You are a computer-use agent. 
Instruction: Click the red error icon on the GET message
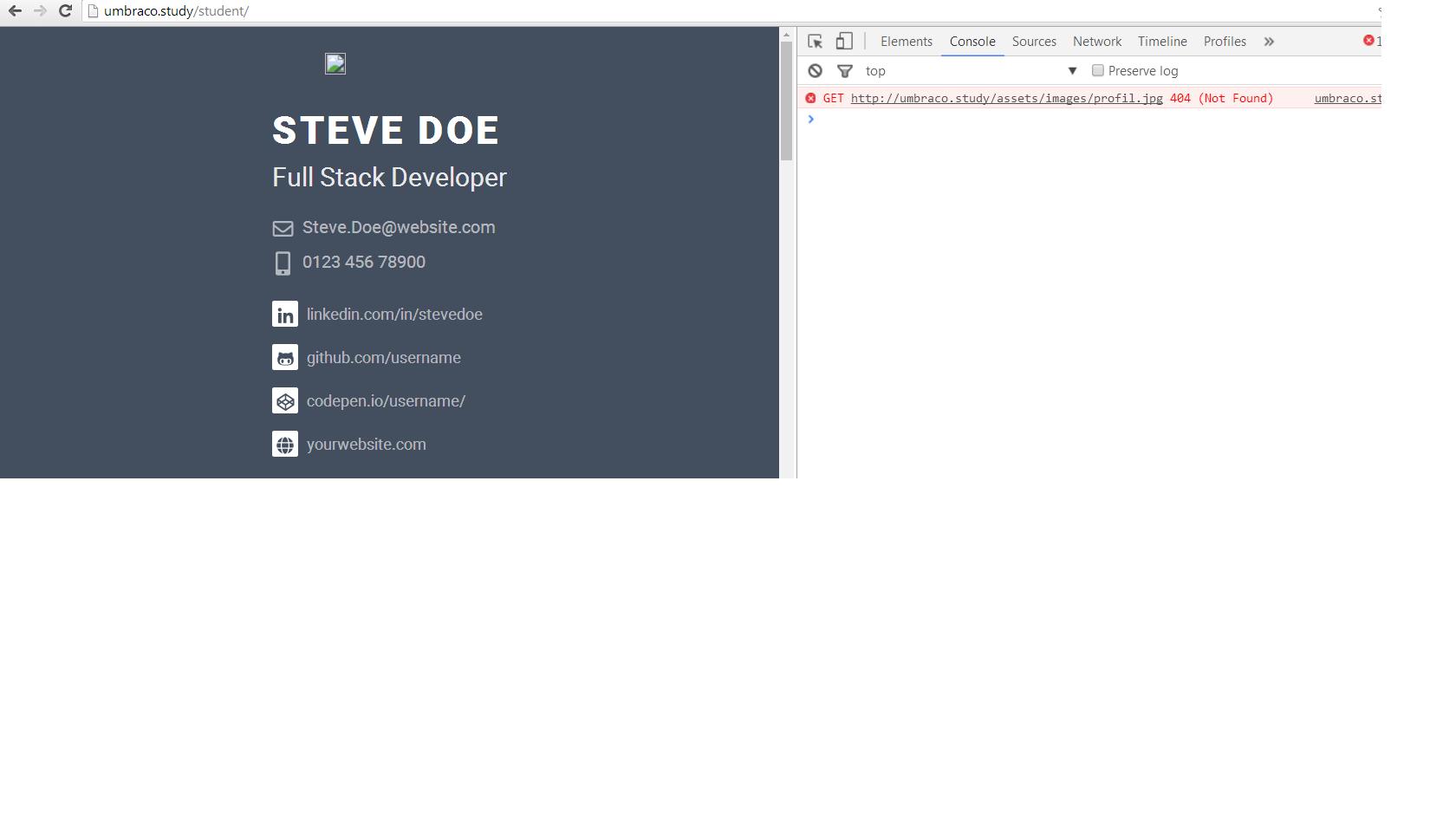(810, 98)
